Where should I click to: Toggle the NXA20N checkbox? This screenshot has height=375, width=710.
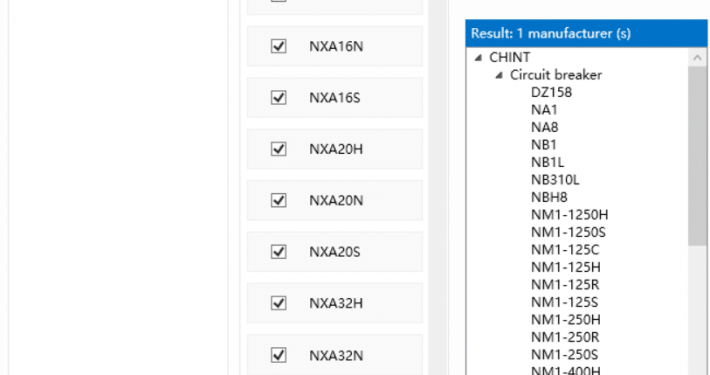coord(278,200)
